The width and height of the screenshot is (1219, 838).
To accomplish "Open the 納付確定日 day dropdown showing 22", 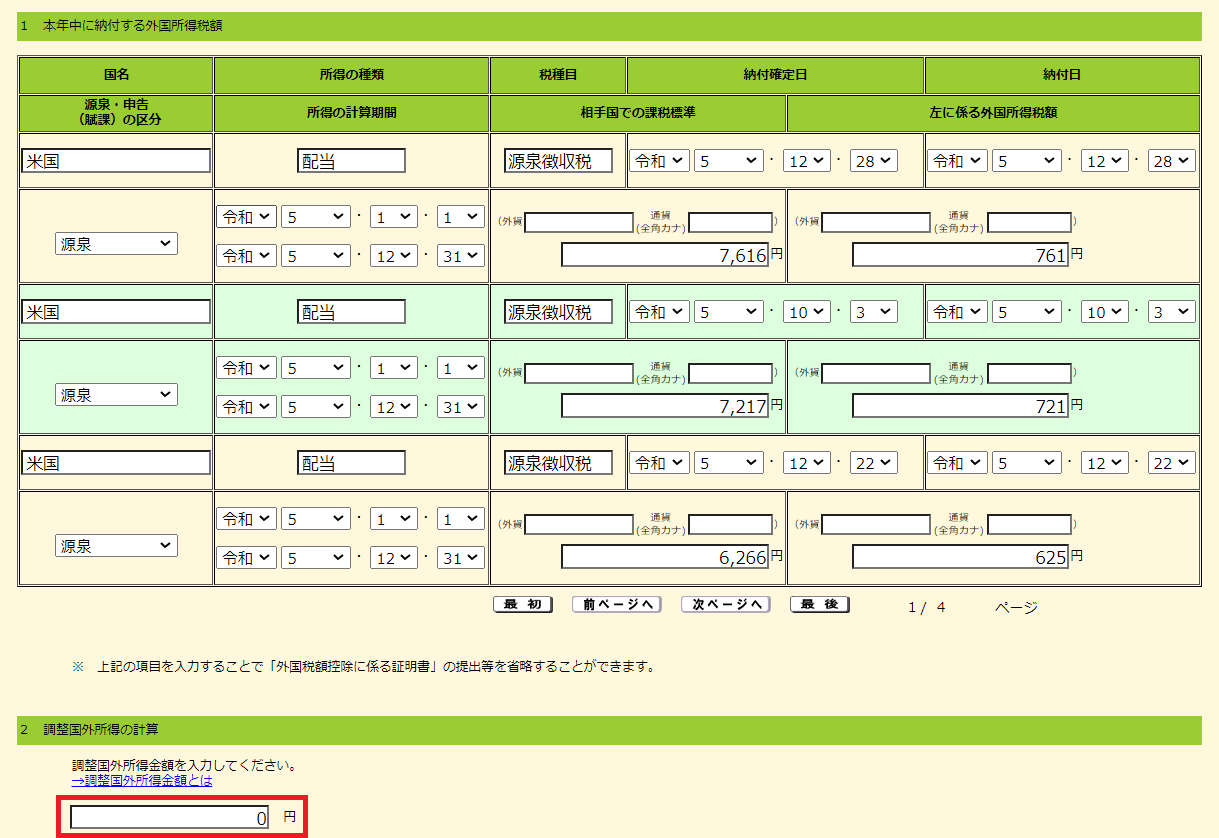I will [873, 463].
